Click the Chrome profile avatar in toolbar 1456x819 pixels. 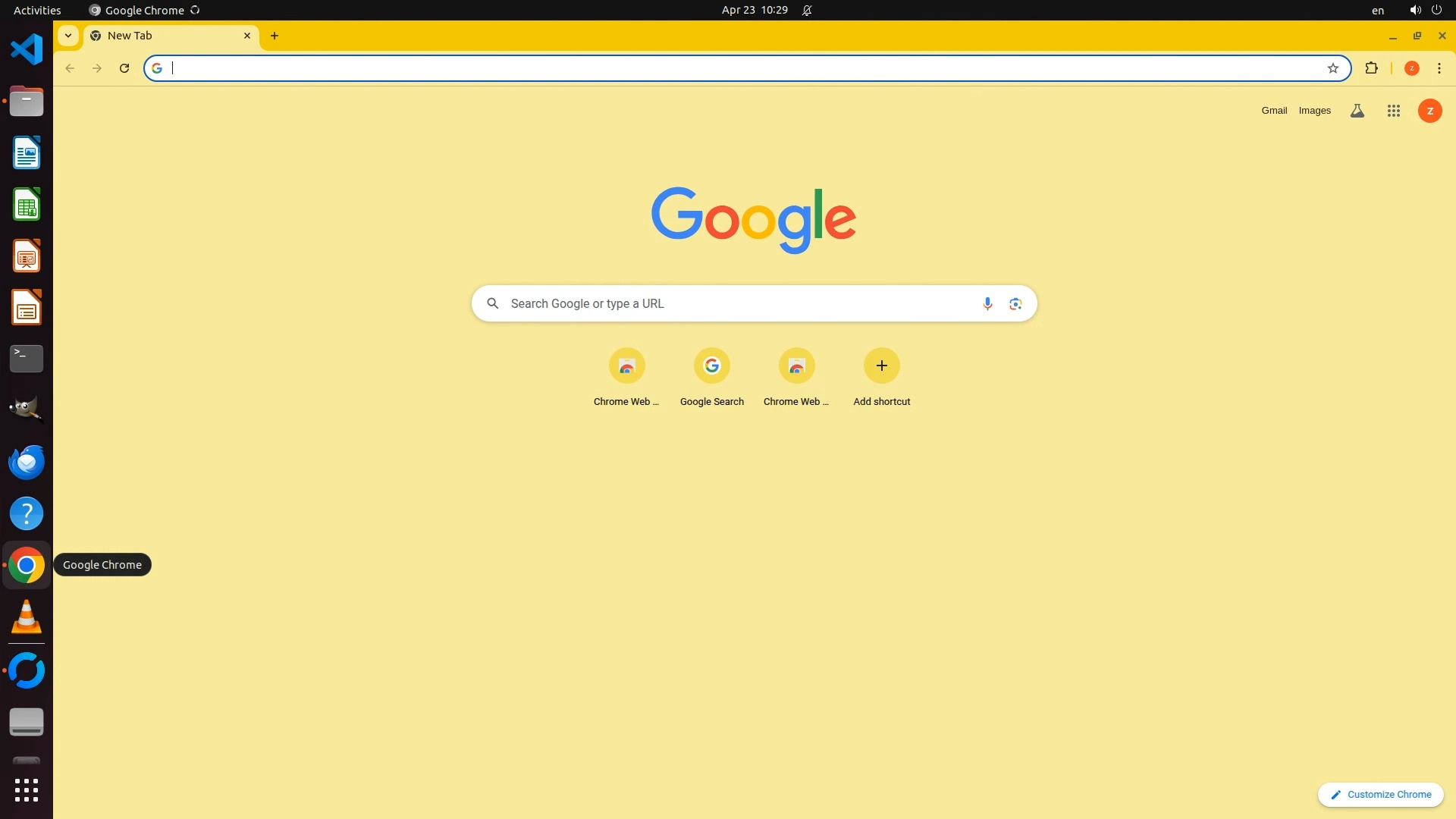1411,68
